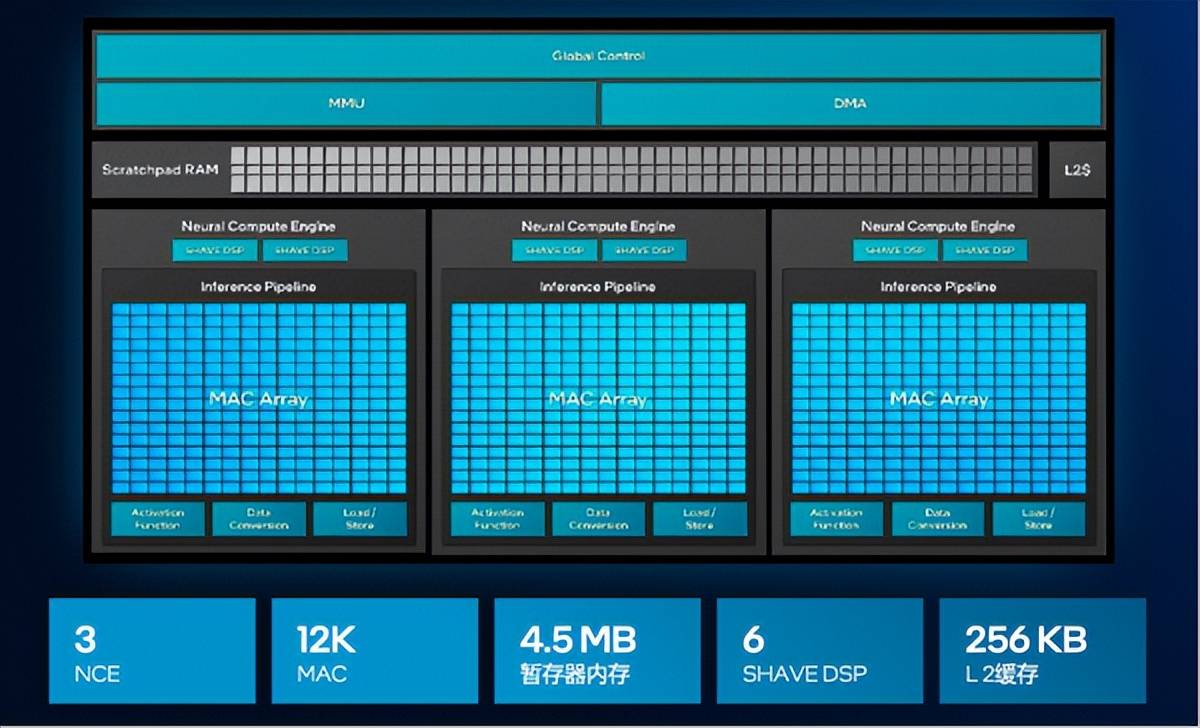Click second SHAVE DSP in middle engine
This screenshot has width=1200, height=728.
click(x=644, y=250)
